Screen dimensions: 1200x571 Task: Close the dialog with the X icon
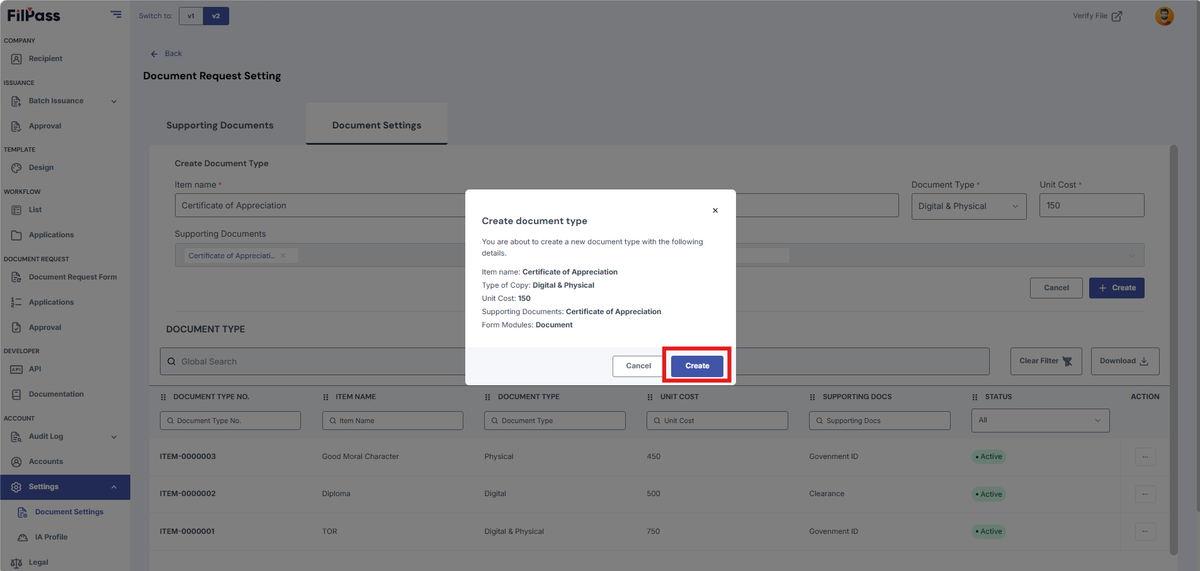715,211
